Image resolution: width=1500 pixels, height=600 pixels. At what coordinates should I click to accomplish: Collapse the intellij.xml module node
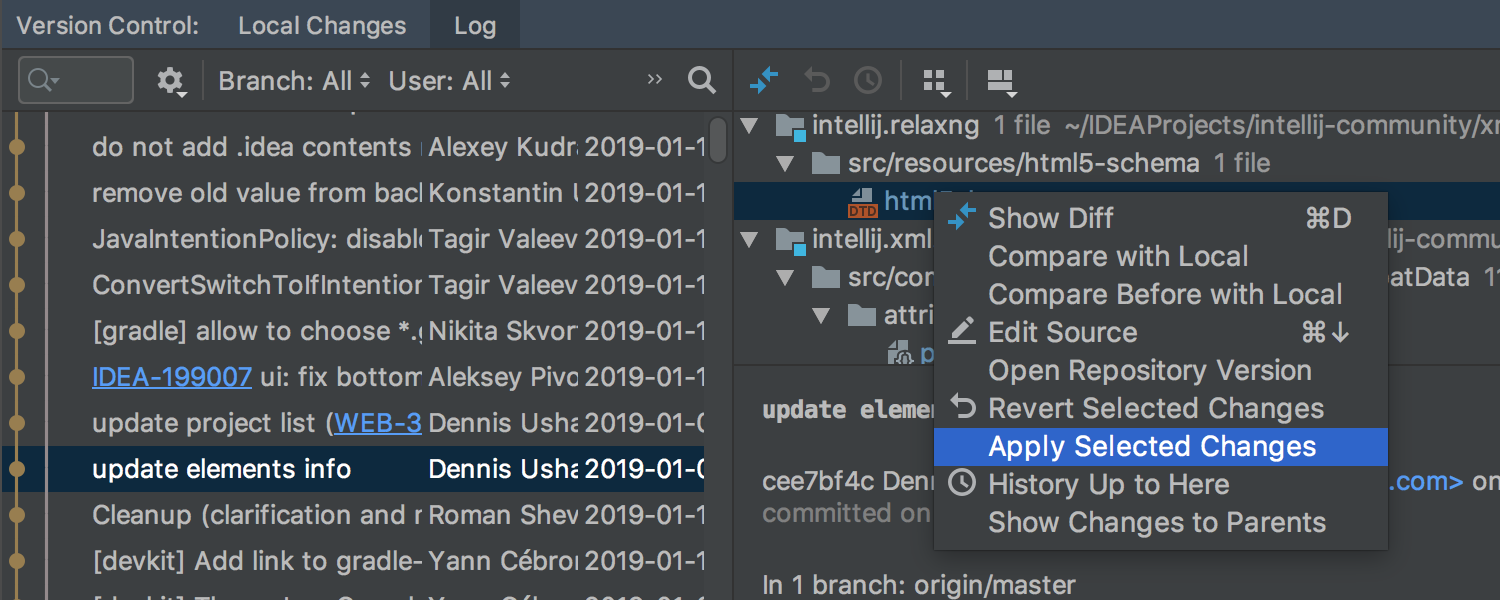[748, 240]
